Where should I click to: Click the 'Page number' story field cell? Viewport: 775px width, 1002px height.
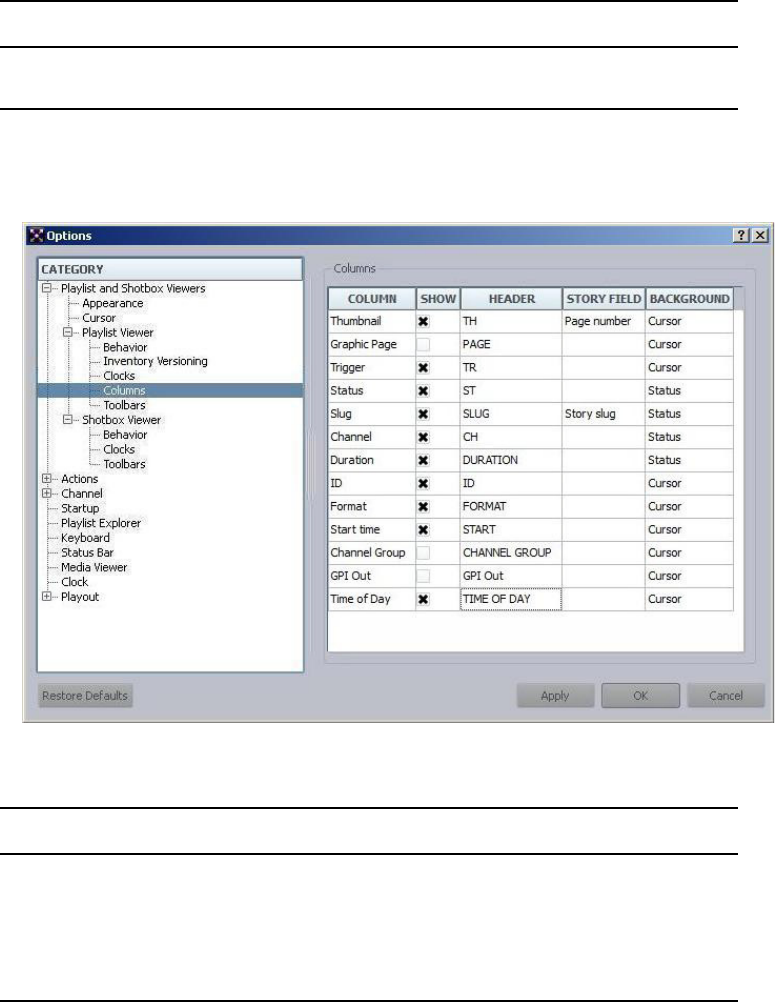click(603, 321)
